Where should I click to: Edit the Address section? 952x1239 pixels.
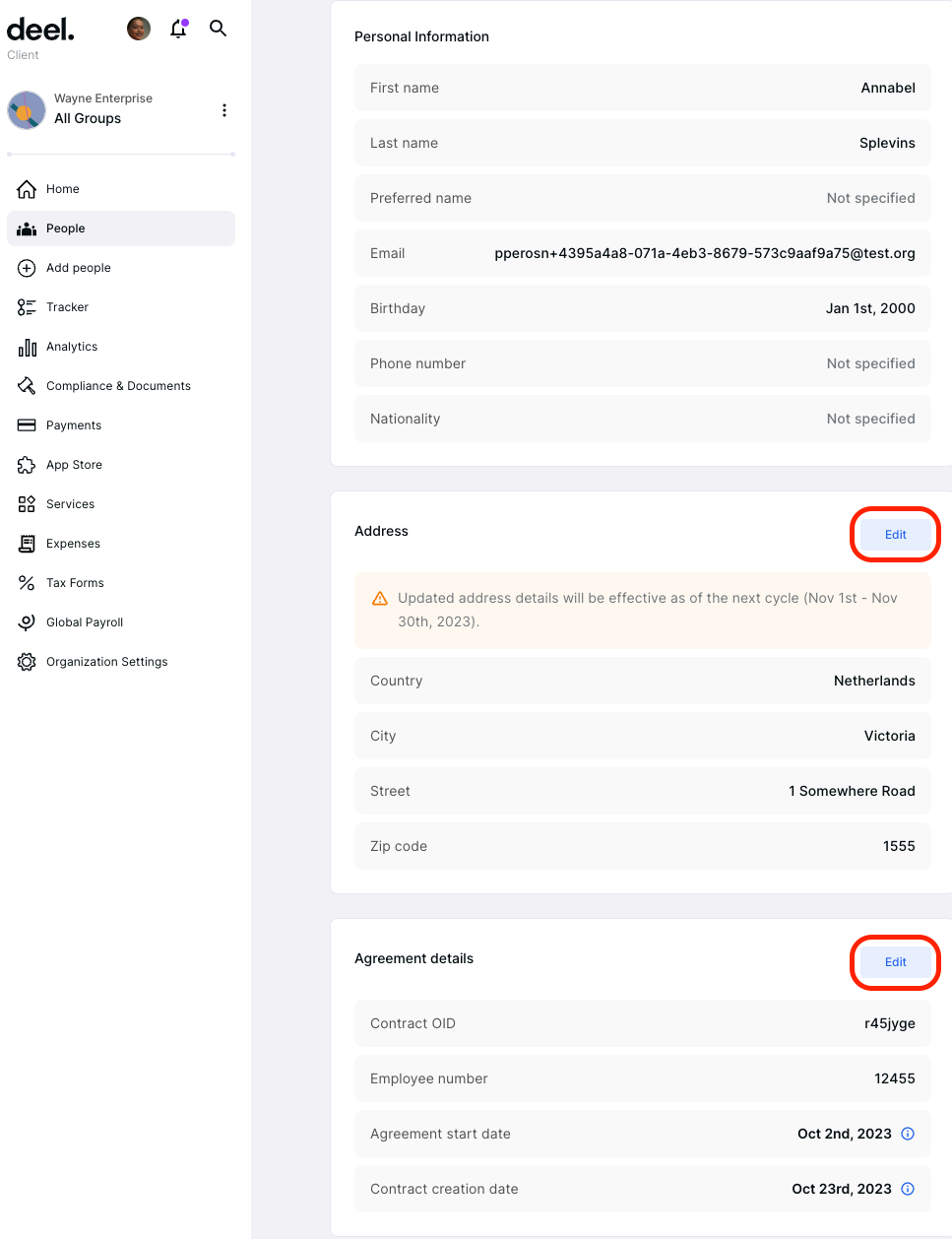(x=895, y=535)
